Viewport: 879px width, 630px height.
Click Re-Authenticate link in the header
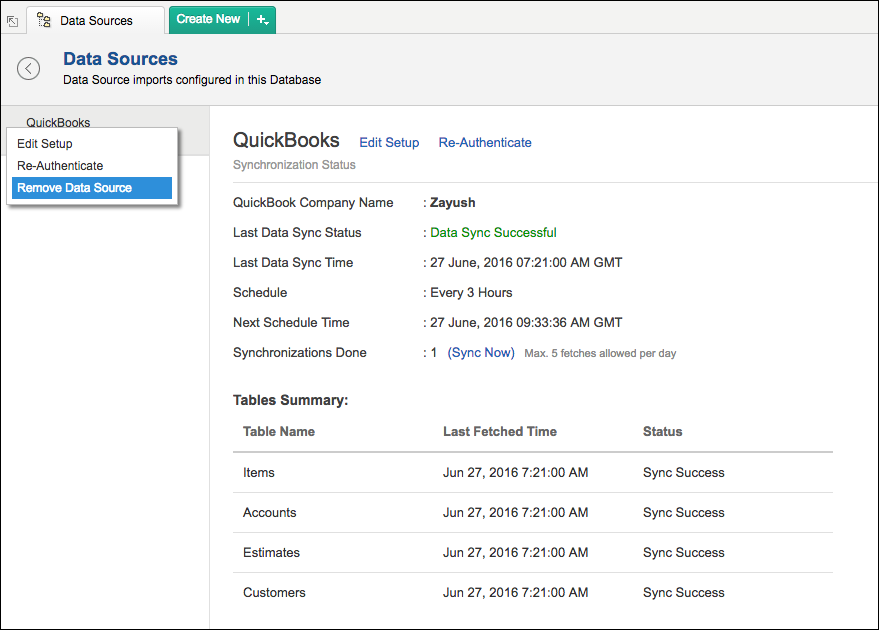pos(485,143)
